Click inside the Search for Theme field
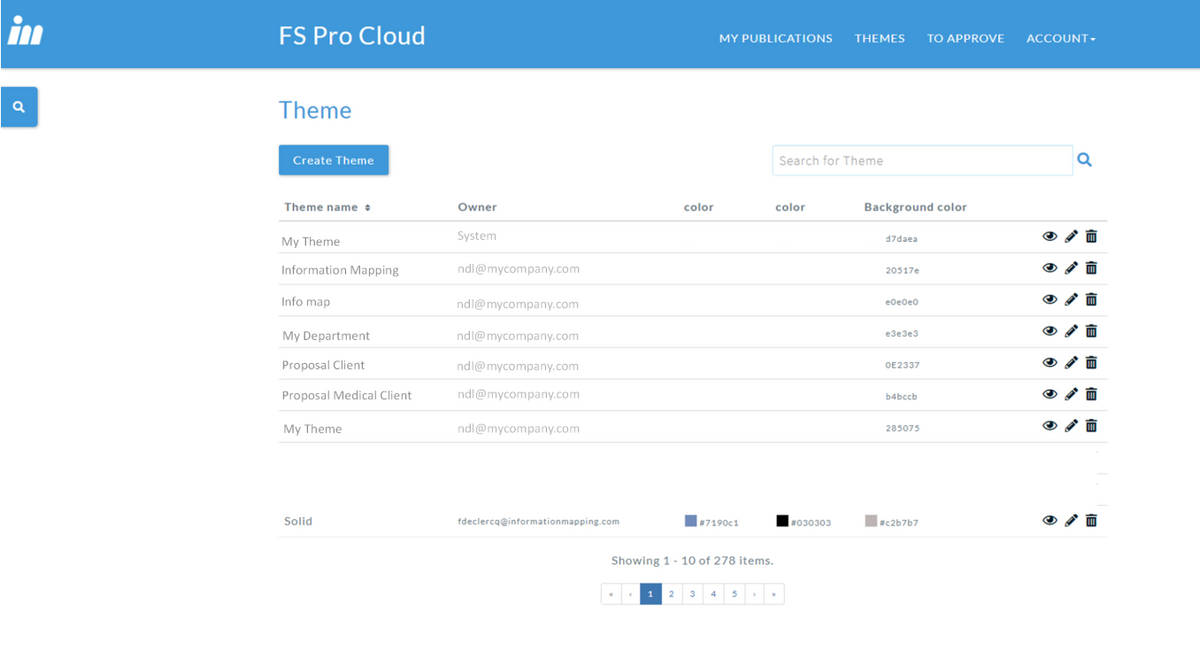Image resolution: width=1200 pixels, height=650 pixels. pos(920,160)
